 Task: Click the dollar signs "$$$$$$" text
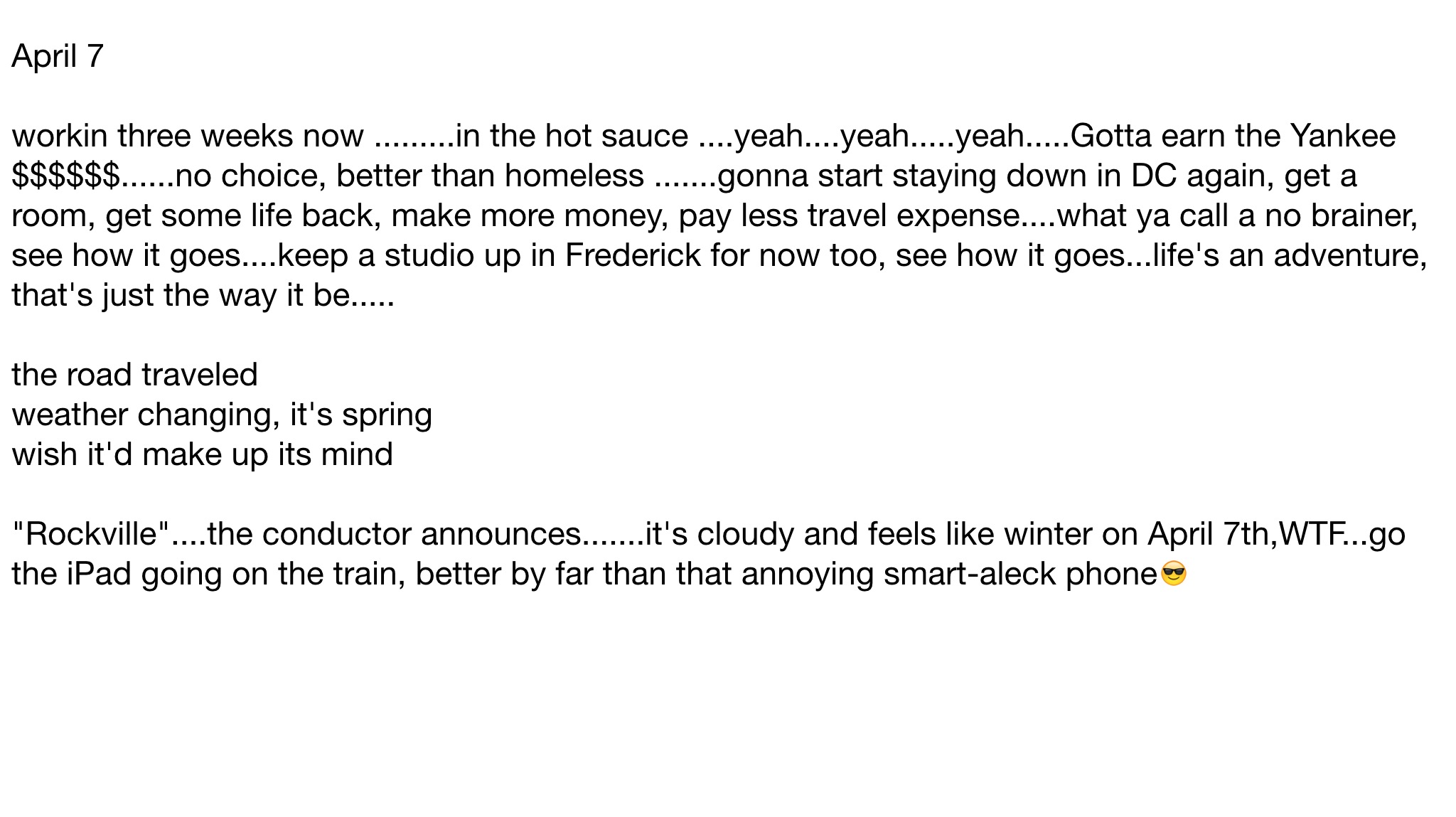coord(65,176)
